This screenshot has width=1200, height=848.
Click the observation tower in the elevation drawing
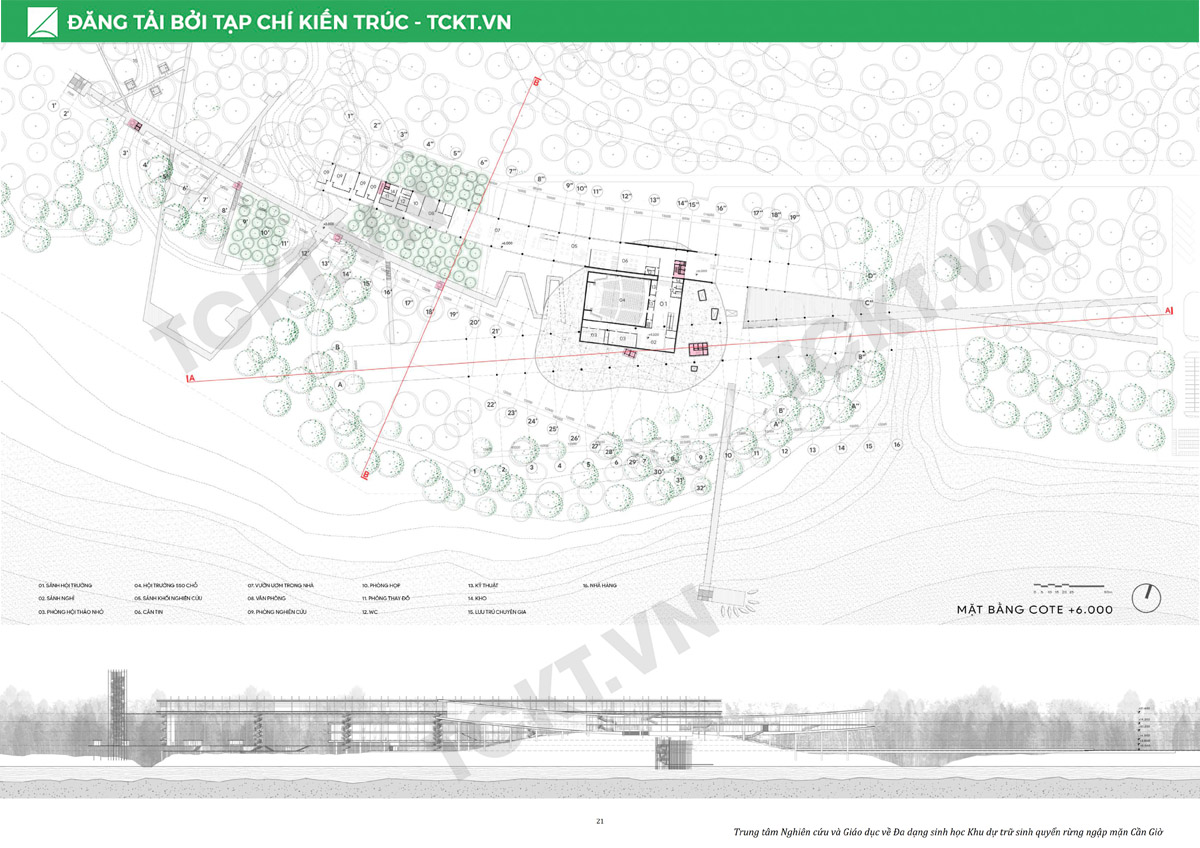[x=118, y=710]
